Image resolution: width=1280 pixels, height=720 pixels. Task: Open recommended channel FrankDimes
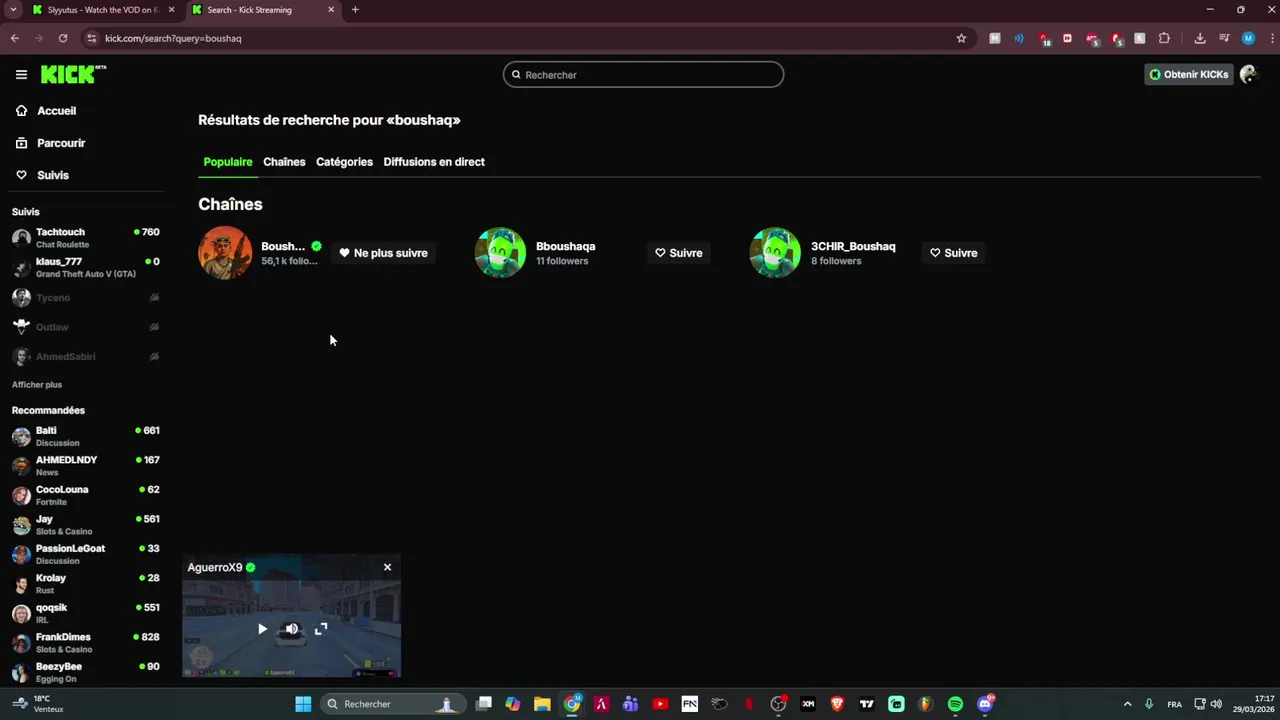(85, 643)
